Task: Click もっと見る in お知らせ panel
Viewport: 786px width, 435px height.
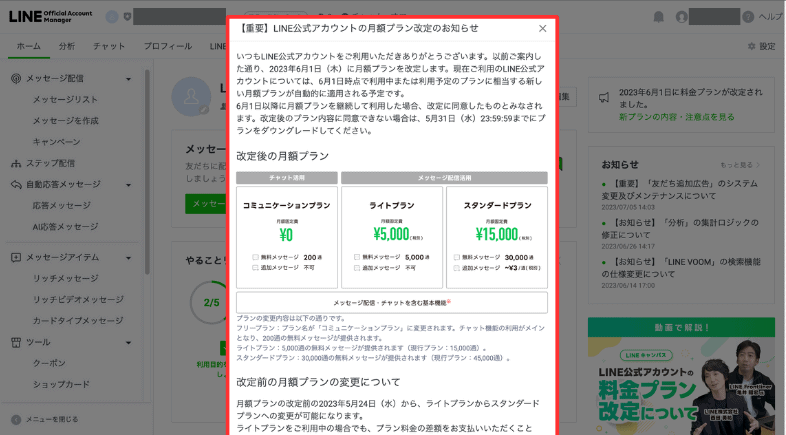Action: pyautogui.click(x=740, y=165)
